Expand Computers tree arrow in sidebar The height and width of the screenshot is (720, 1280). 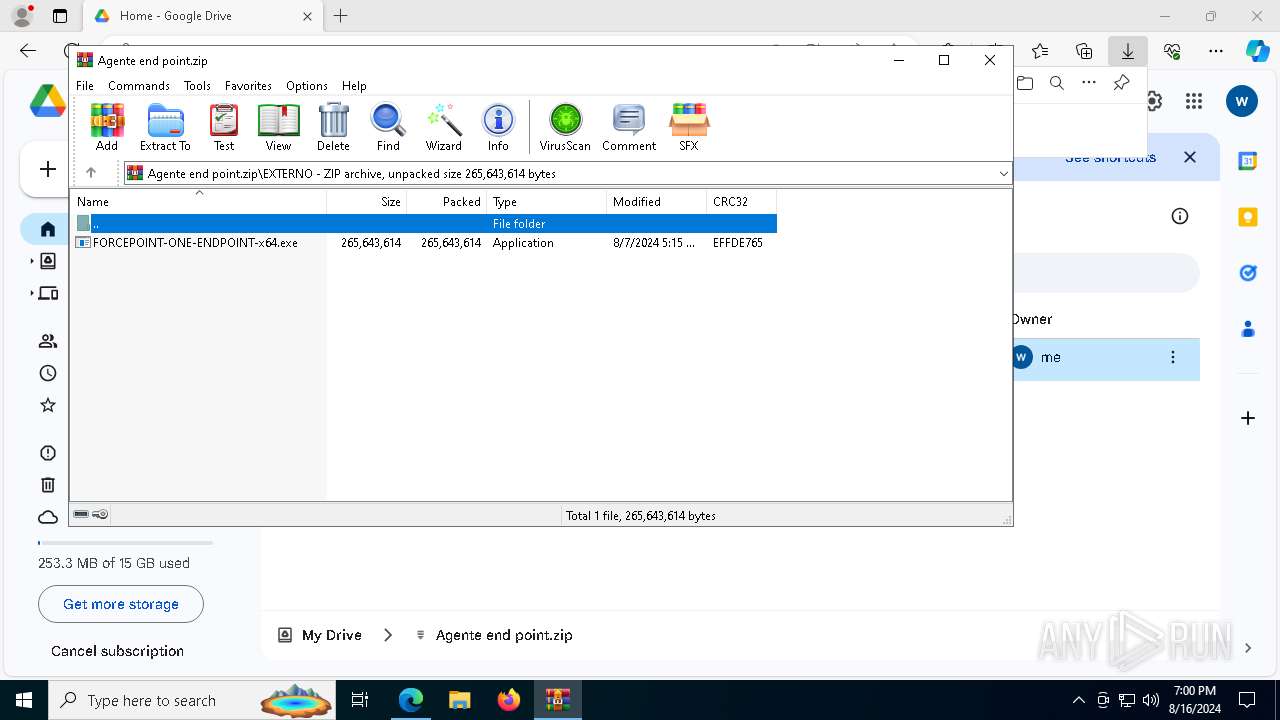31,294
